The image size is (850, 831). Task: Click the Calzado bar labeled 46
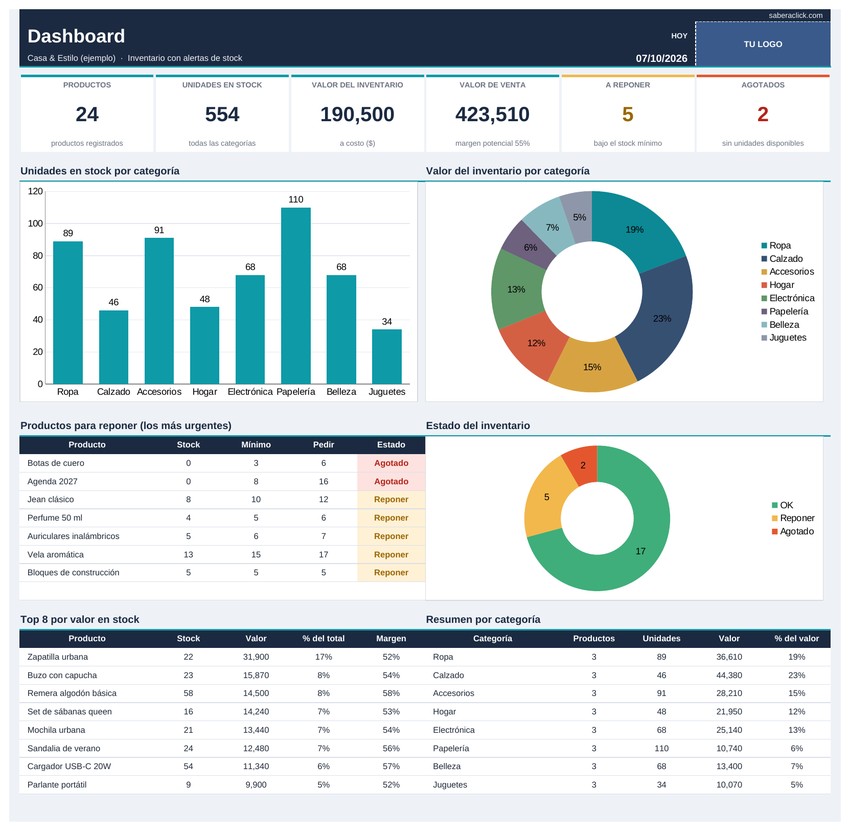[113, 347]
